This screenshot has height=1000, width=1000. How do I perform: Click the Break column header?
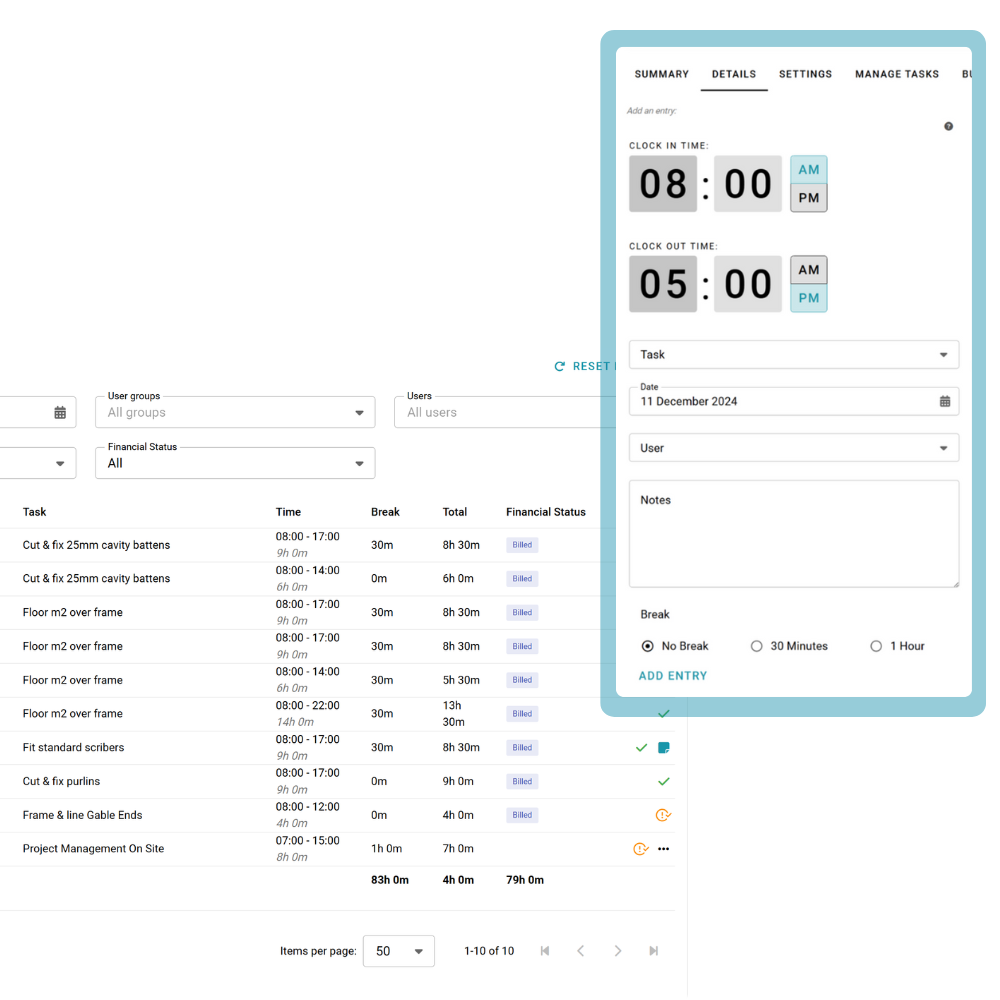click(385, 512)
